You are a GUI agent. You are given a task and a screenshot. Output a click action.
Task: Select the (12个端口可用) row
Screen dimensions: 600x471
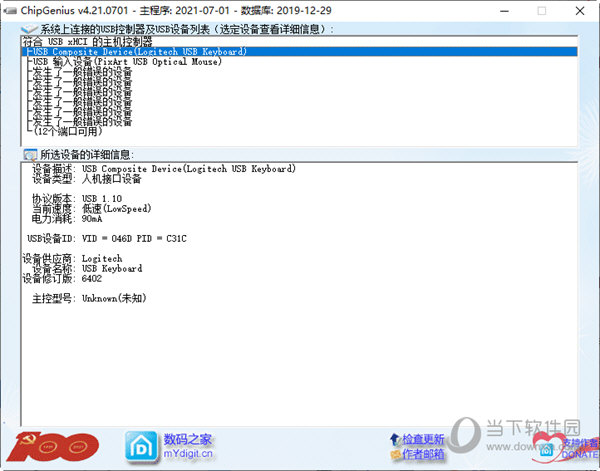[x=299, y=131]
